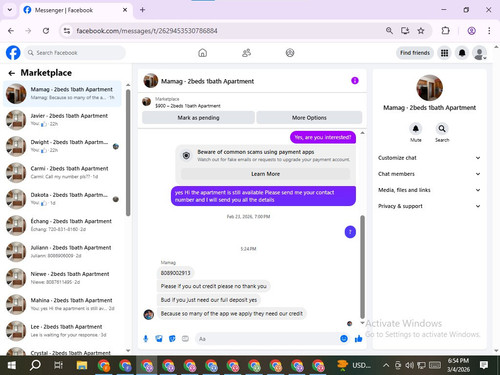
Task: Open Chrome's three-dot menu
Action: click(x=489, y=31)
